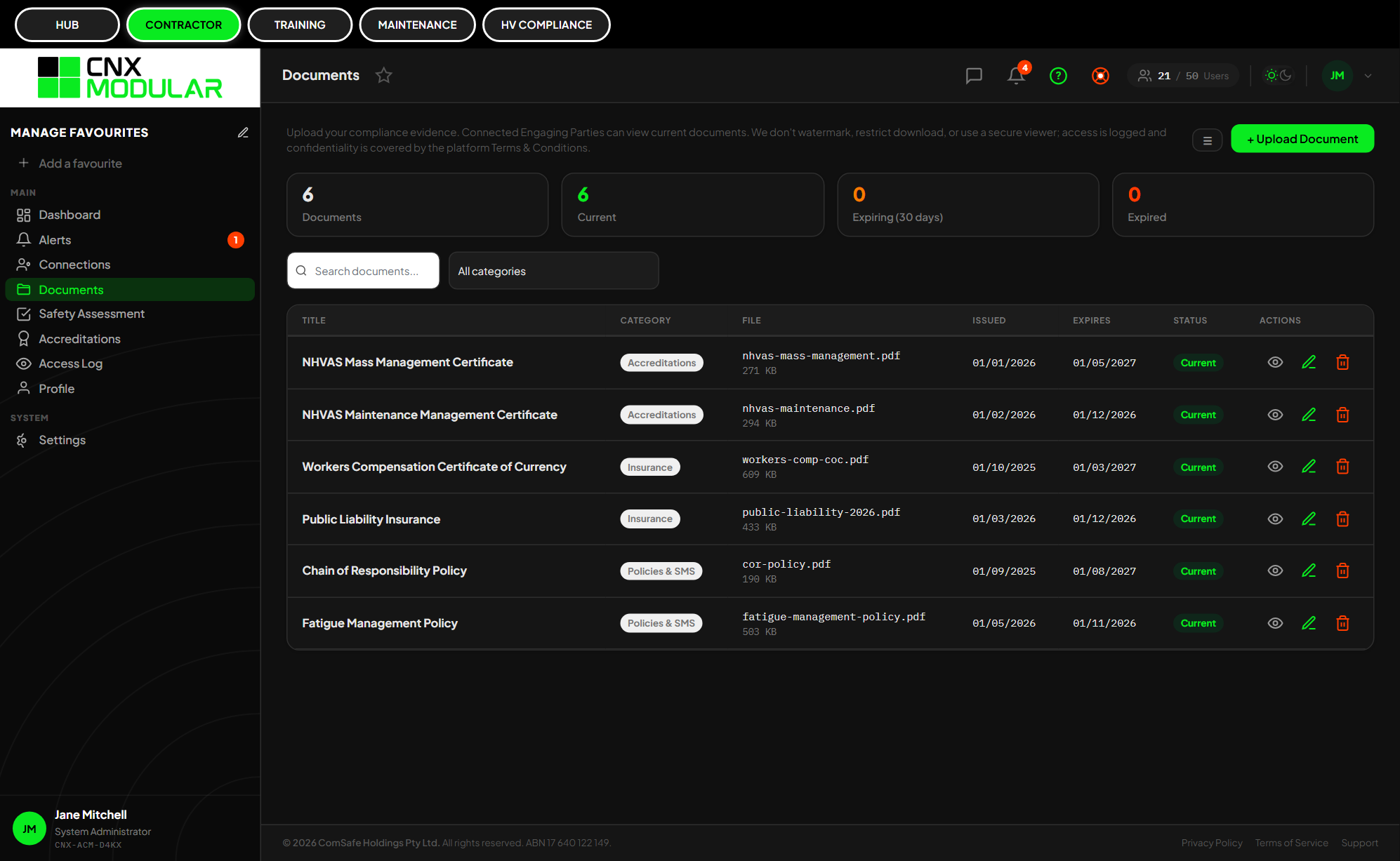View Public Liability Insurance with eye icon
The height and width of the screenshot is (861, 1400).
click(1275, 519)
